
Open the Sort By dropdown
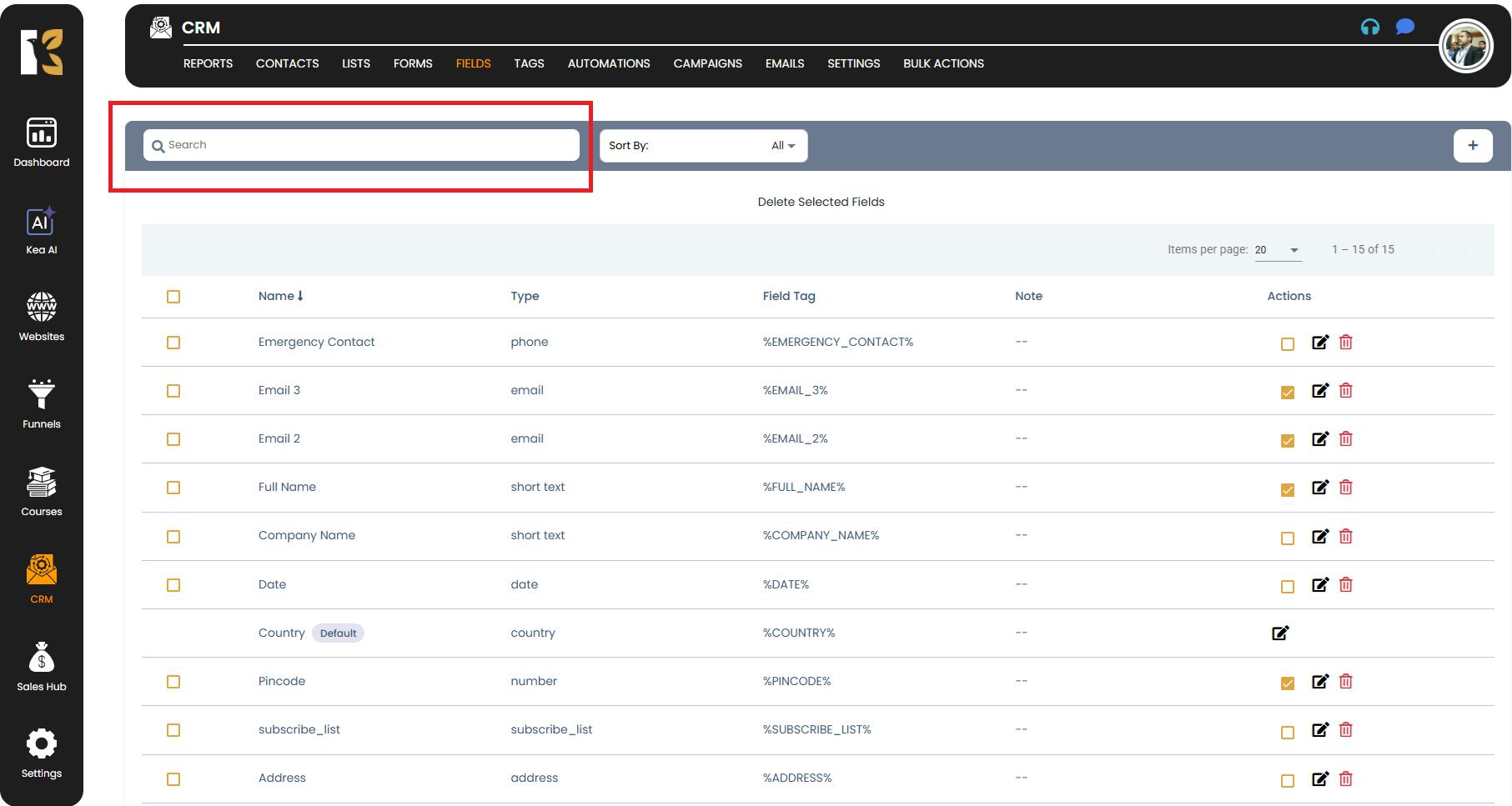coord(703,146)
